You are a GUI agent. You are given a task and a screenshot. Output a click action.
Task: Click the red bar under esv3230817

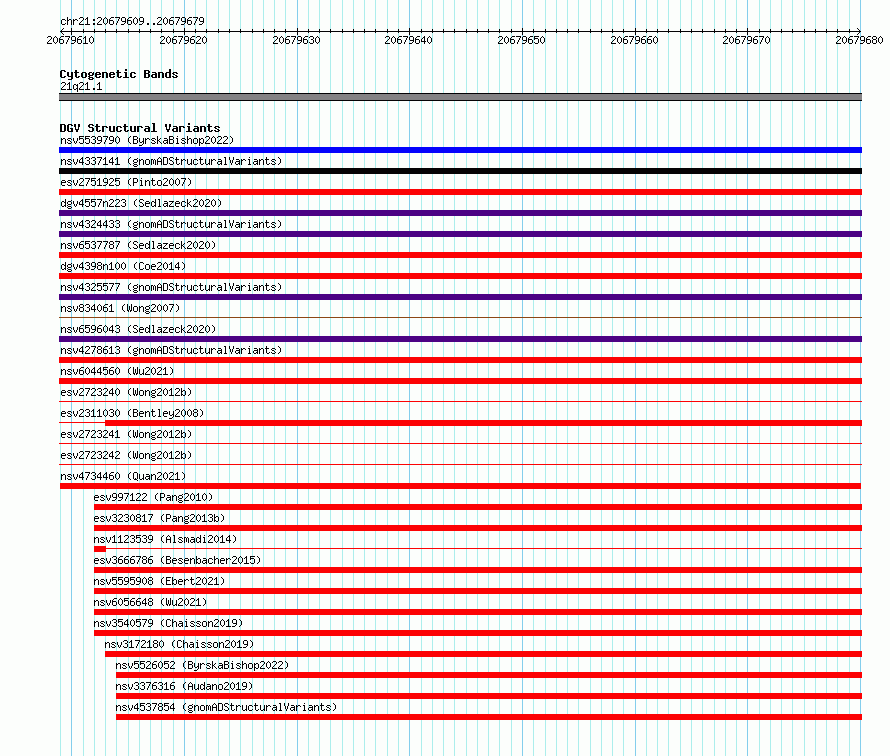[478, 528]
